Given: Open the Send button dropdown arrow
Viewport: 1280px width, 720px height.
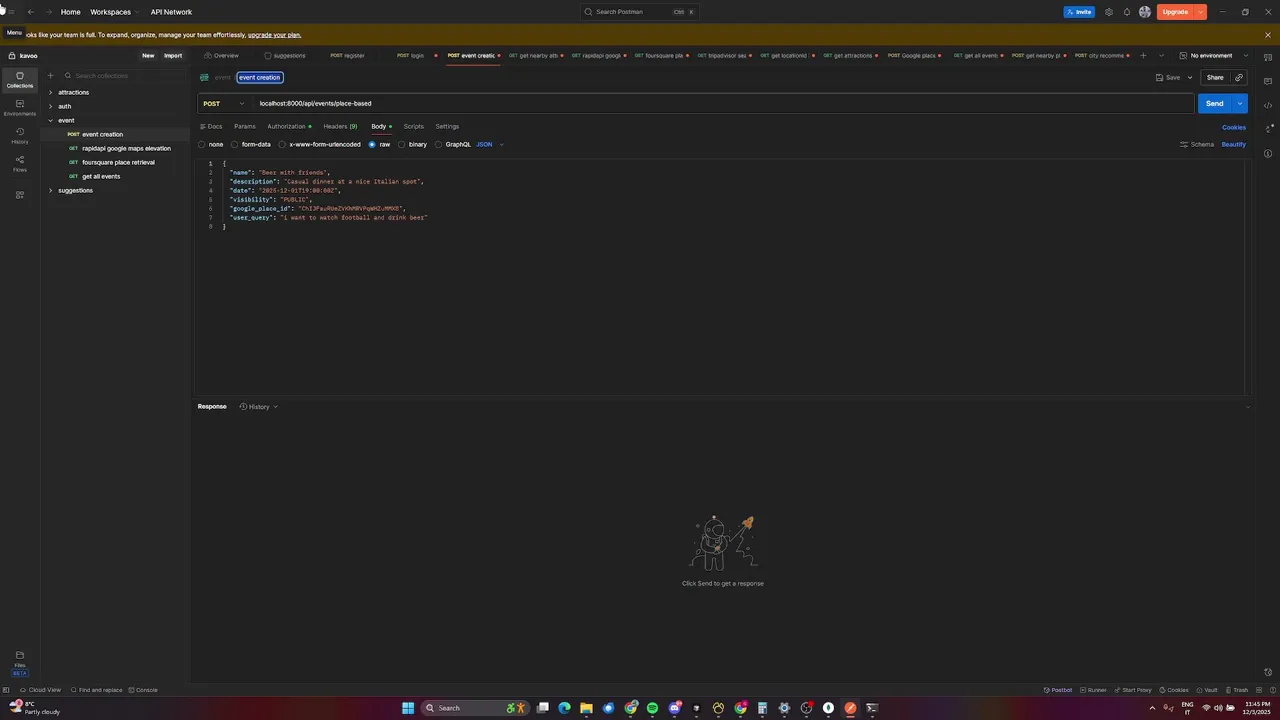Looking at the screenshot, I should pyautogui.click(x=1240, y=103).
